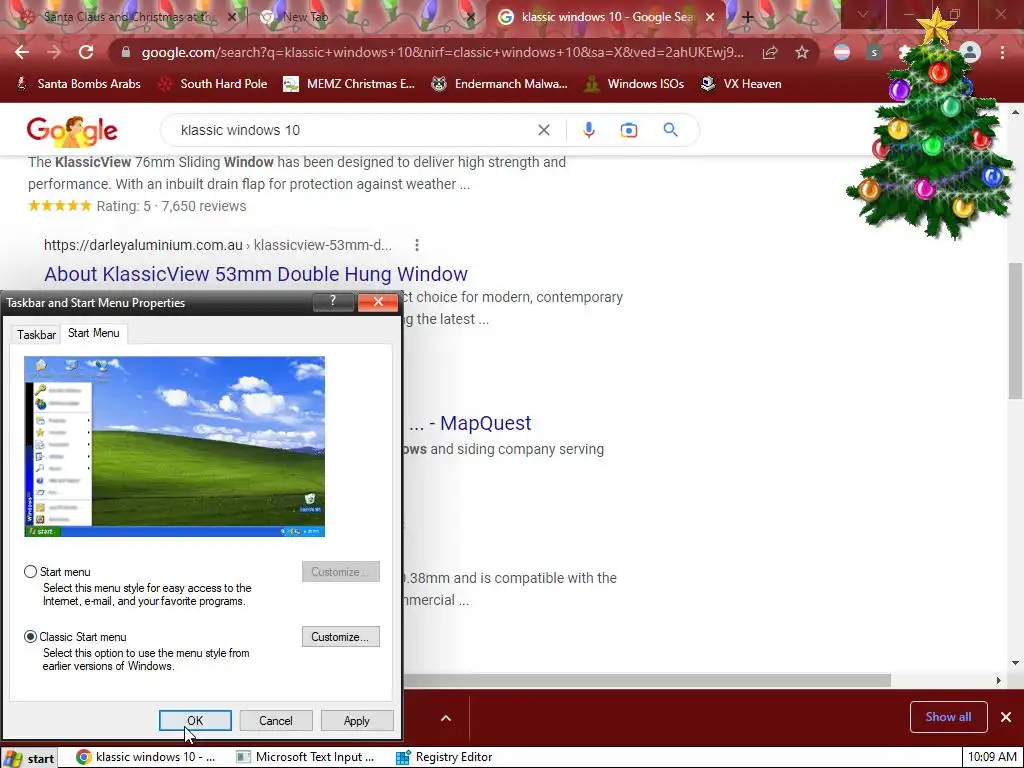The height and width of the screenshot is (768, 1024).
Task: Click the start menu preview image
Action: (x=174, y=447)
